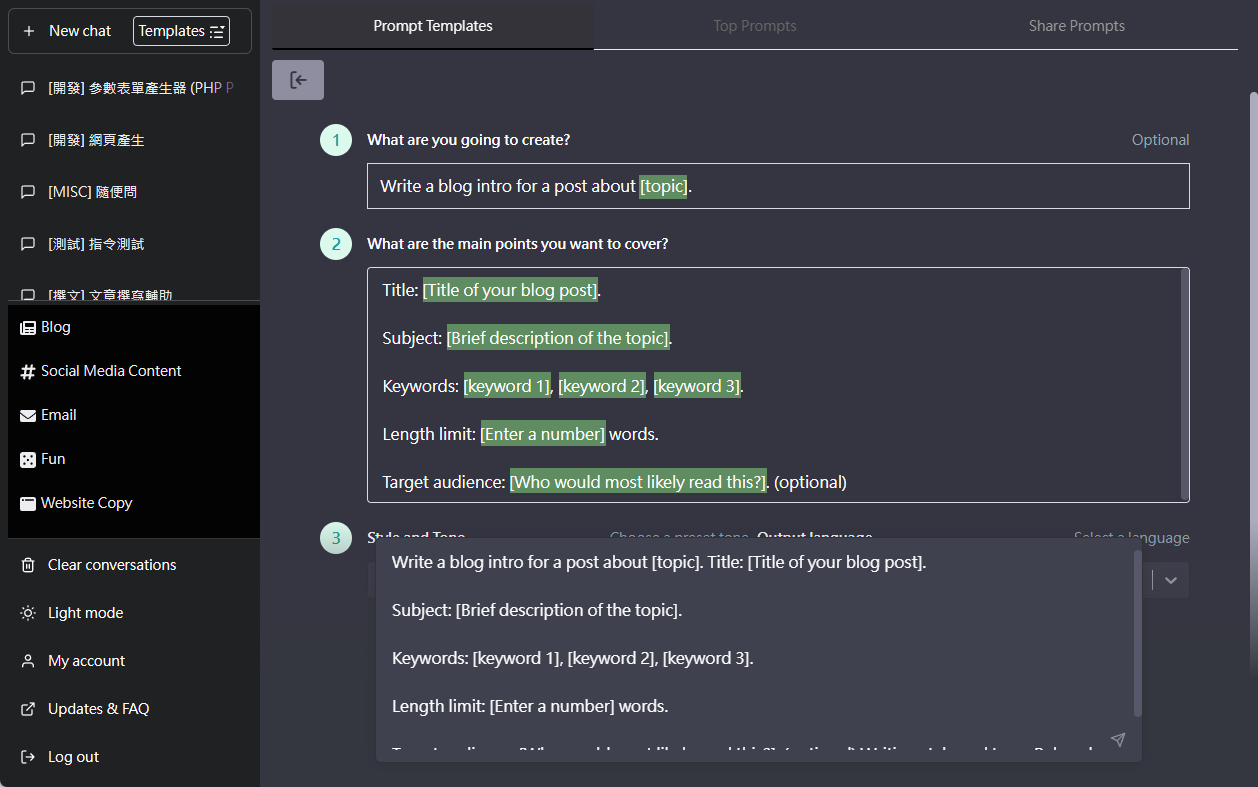The image size is (1258, 787).
Task: Click the back arrow collapse button
Action: coord(298,80)
